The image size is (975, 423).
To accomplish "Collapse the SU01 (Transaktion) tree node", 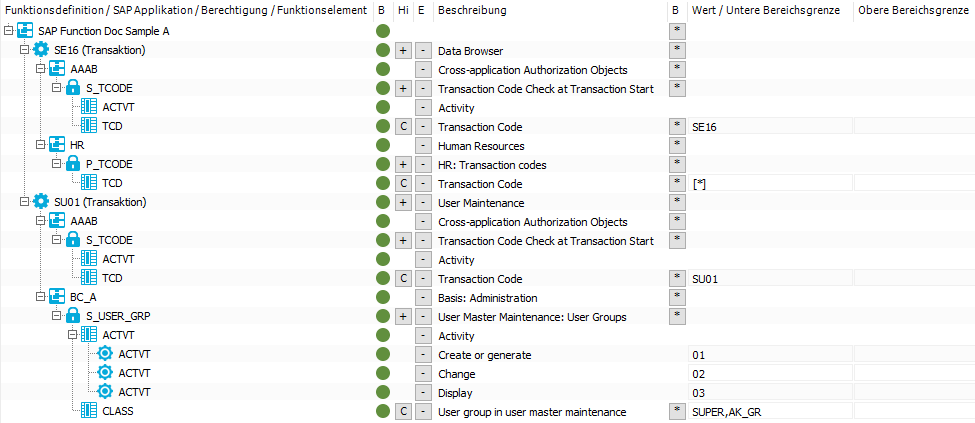I will 24,202.
